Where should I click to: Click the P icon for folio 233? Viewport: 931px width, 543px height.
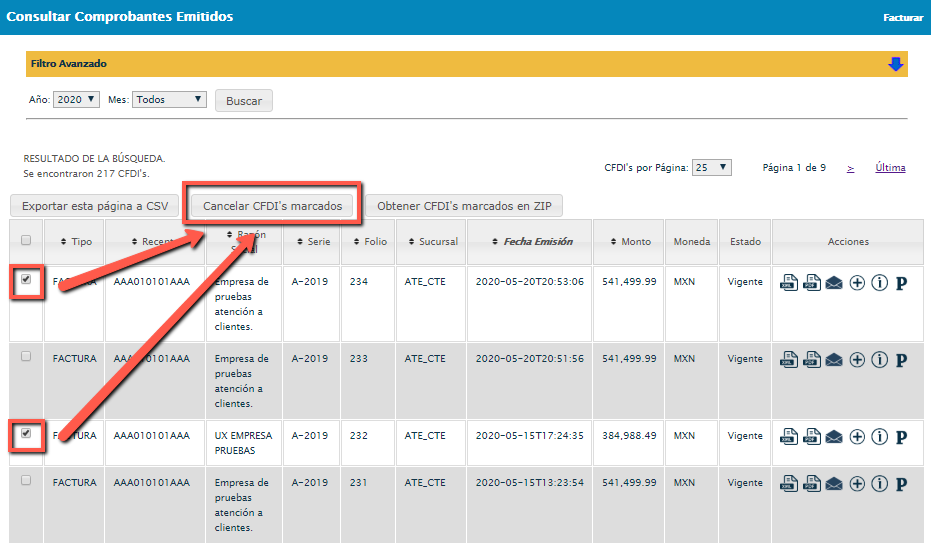point(901,360)
